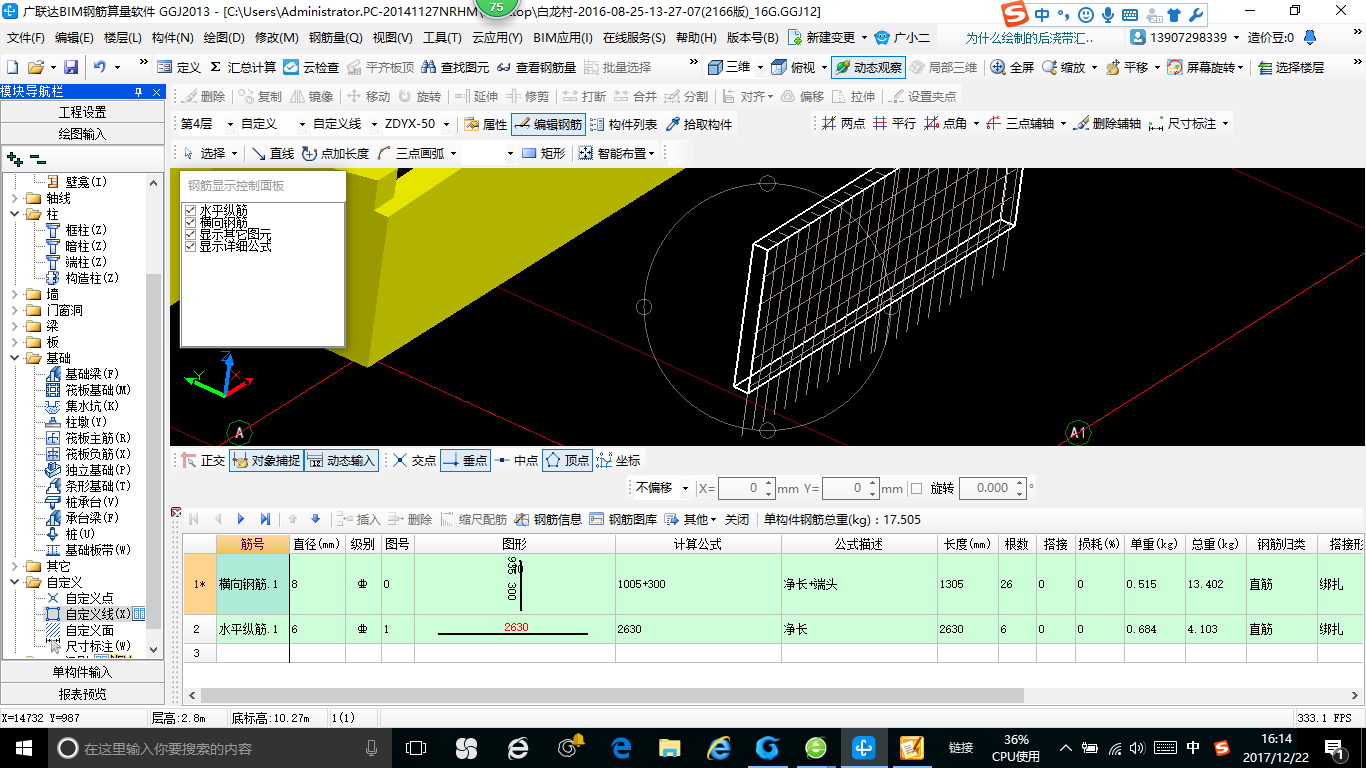The image size is (1366, 768).
Task: Click 拾取构件 pick component
Action: (x=698, y=124)
